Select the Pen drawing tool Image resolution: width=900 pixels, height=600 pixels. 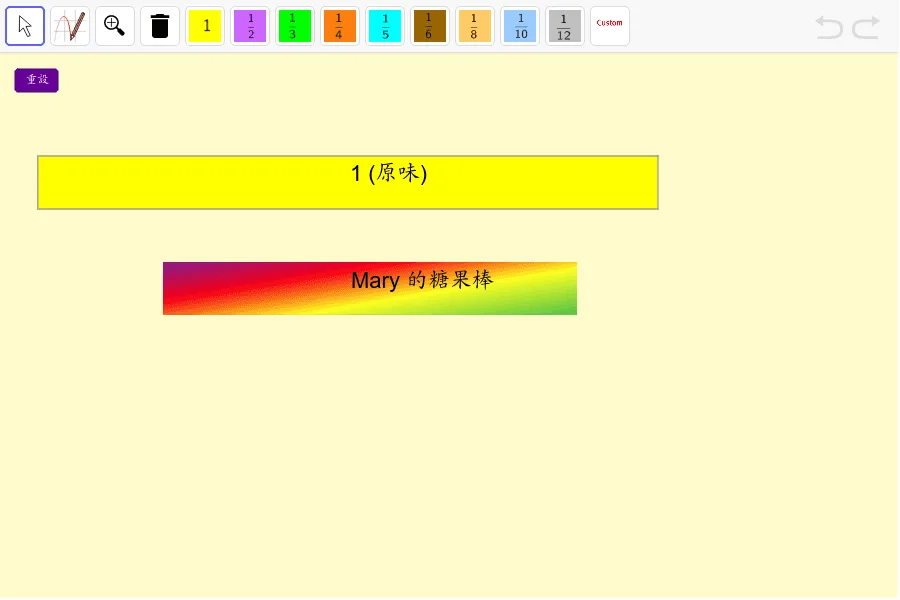[x=69, y=26]
